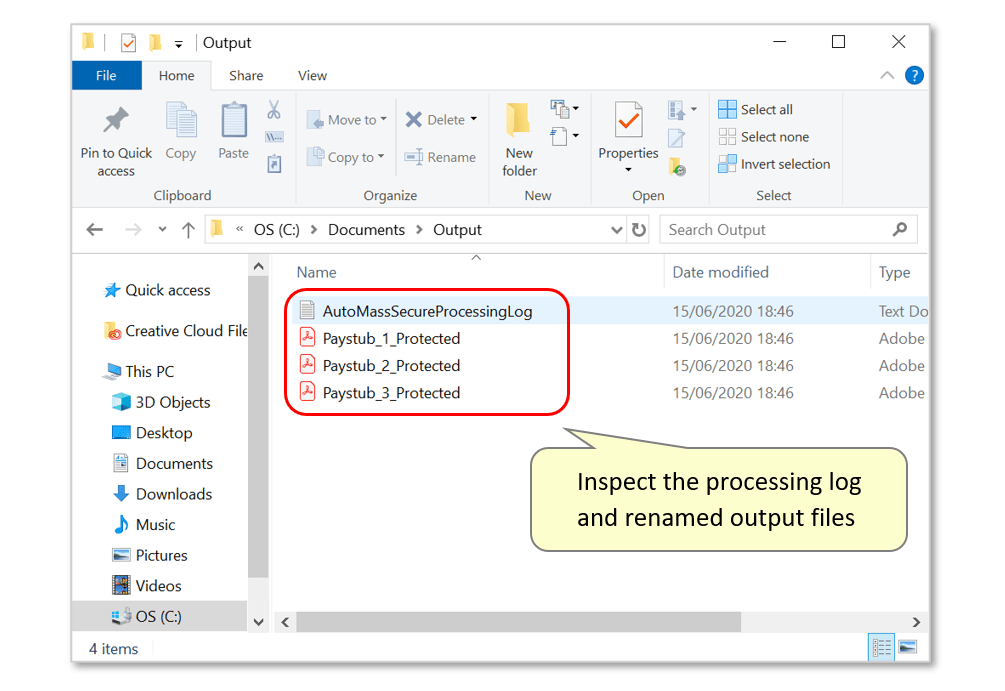Open the View ribbon tab
The height and width of the screenshot is (691, 1005).
tap(311, 75)
